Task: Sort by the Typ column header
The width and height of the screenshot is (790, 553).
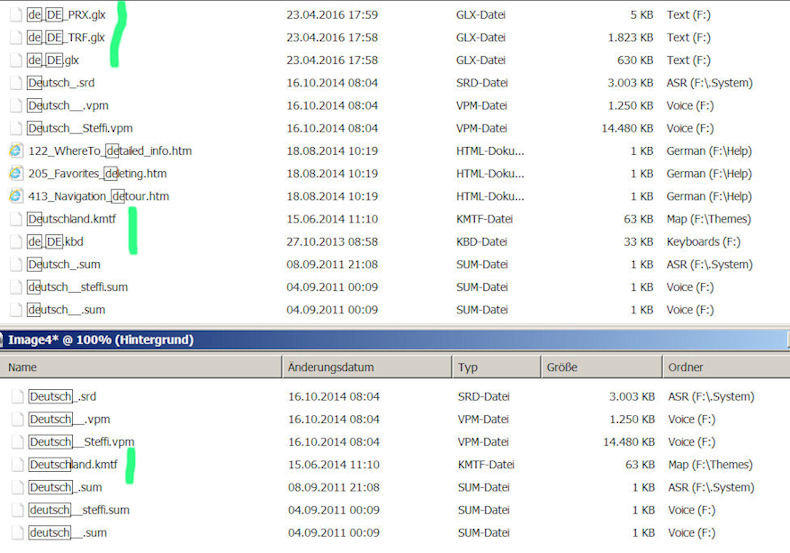Action: [496, 367]
